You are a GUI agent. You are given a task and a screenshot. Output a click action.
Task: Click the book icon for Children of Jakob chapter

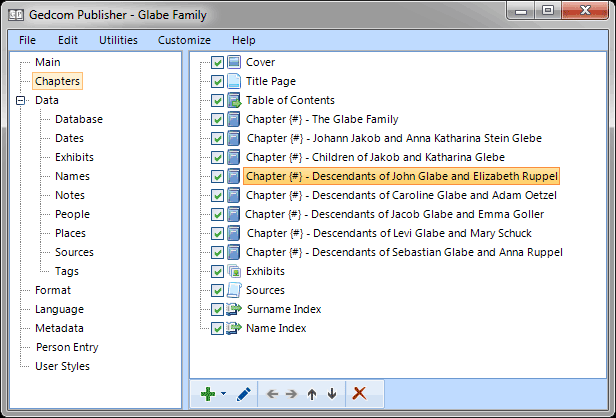click(x=234, y=157)
